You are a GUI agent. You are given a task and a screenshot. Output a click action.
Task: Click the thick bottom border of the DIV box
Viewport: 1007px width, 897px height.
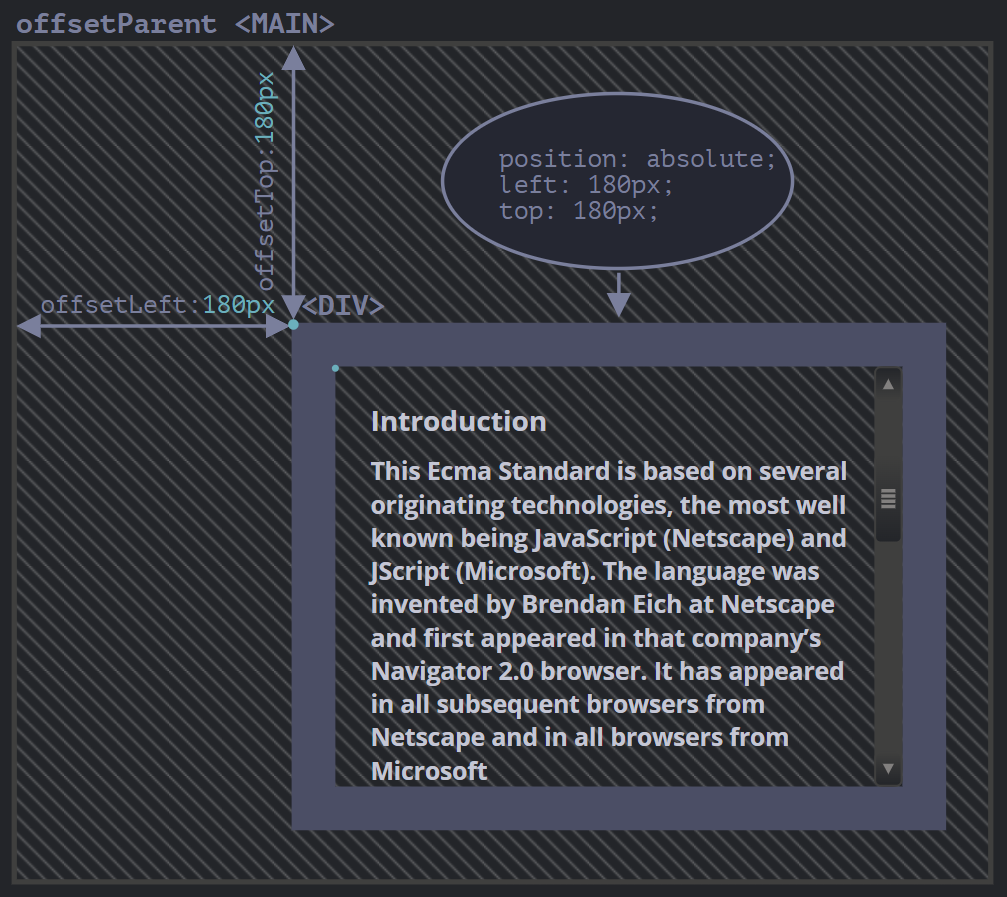click(618, 808)
